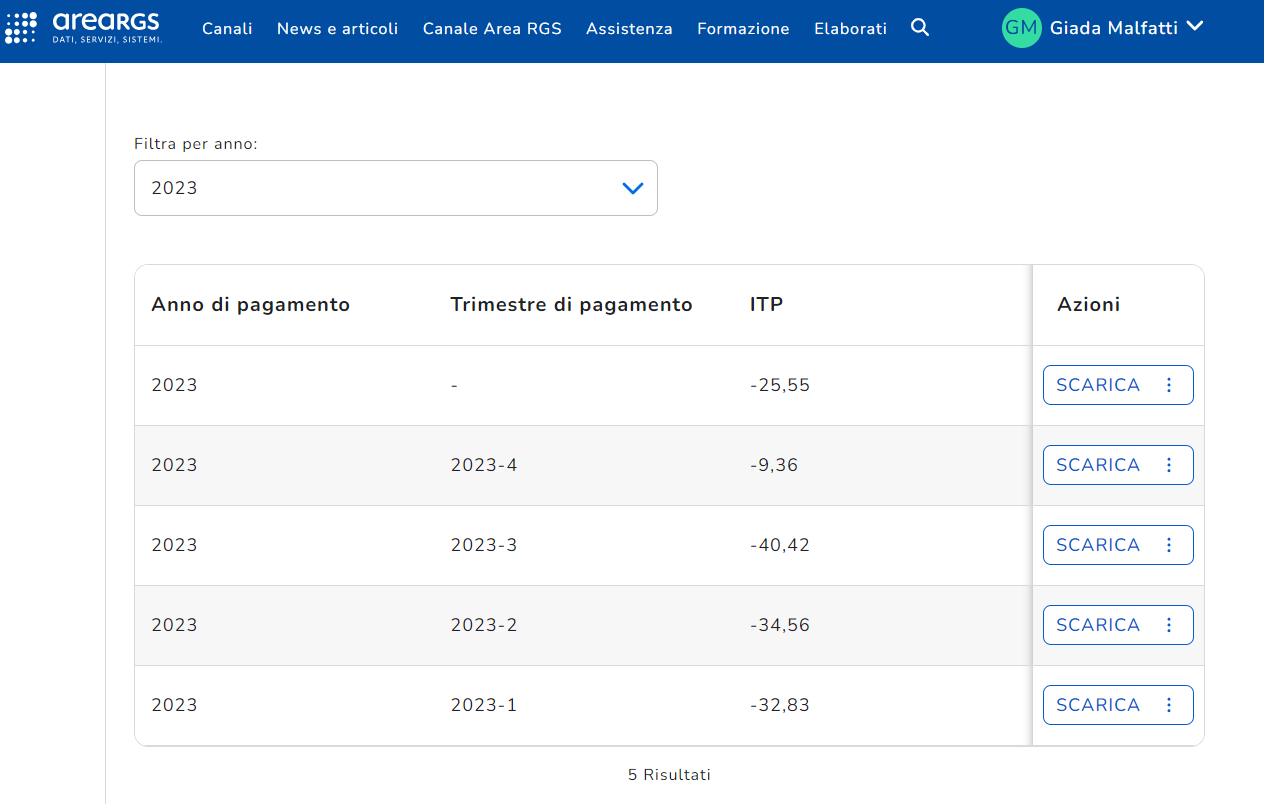Open three-dot menu for 2023-3 row

[1168, 545]
